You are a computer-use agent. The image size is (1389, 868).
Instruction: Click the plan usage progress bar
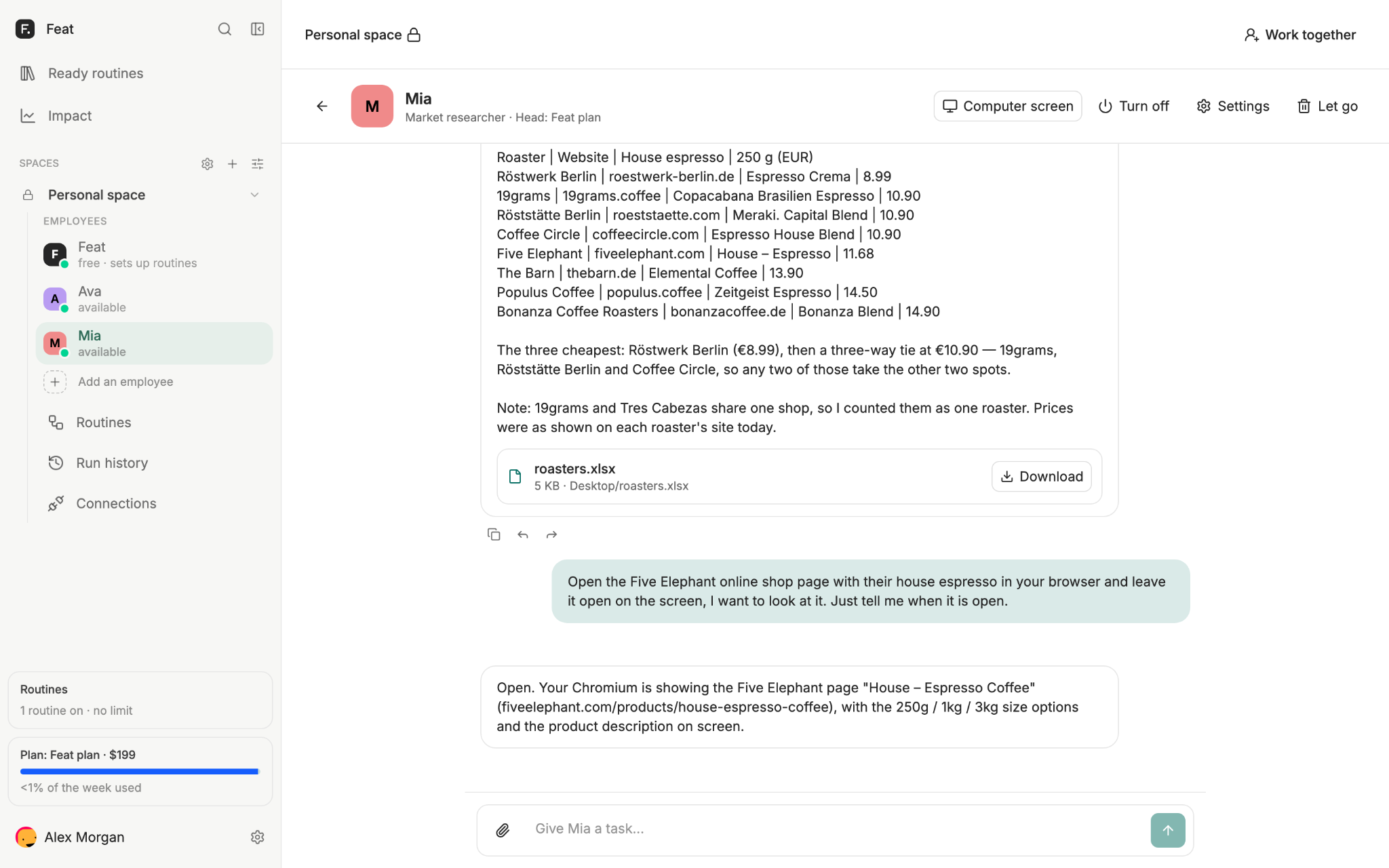[x=140, y=772]
